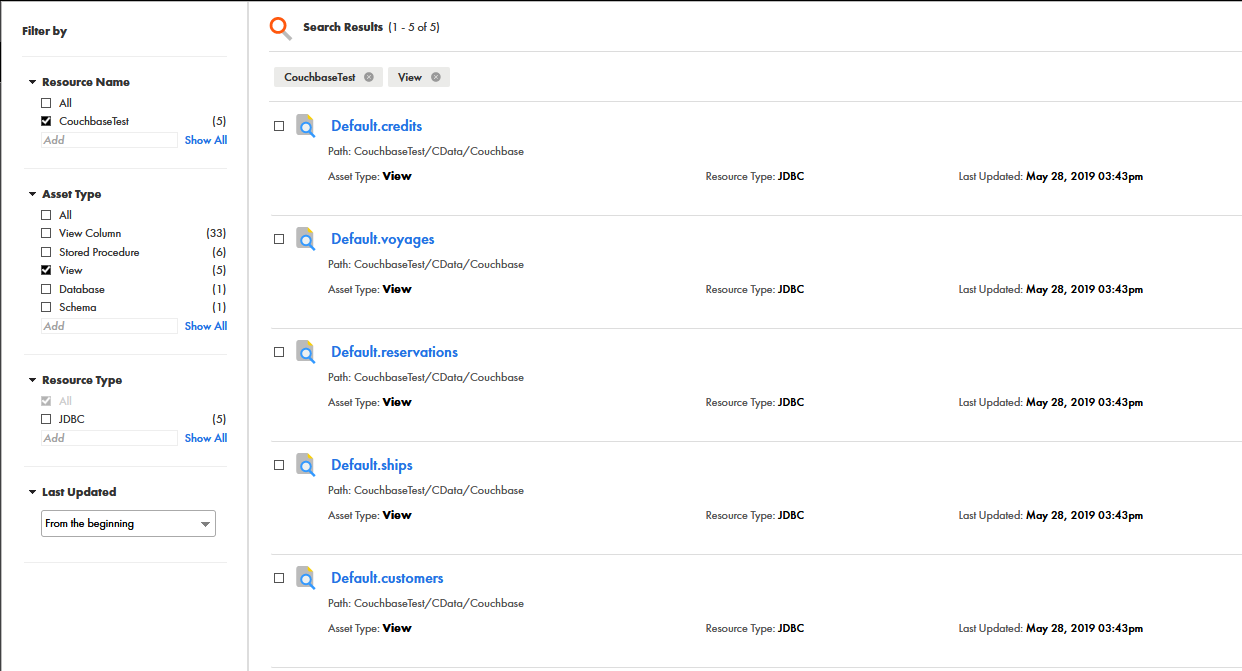Remove the View filter chip
Screen dimensions: 1242x671
(436, 77)
